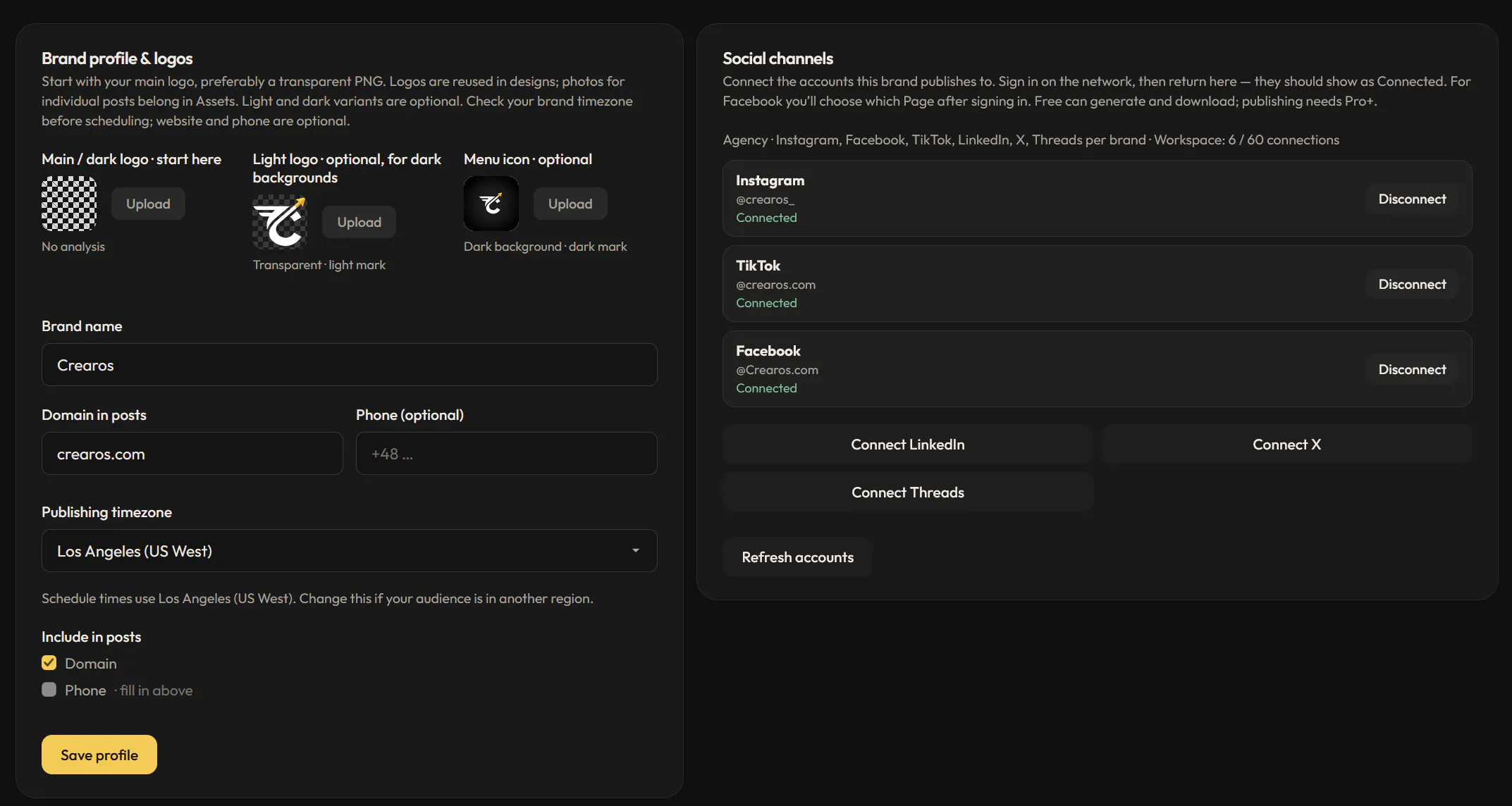Open the Publishing timezone dropdown
1512x806 pixels.
[x=350, y=551]
